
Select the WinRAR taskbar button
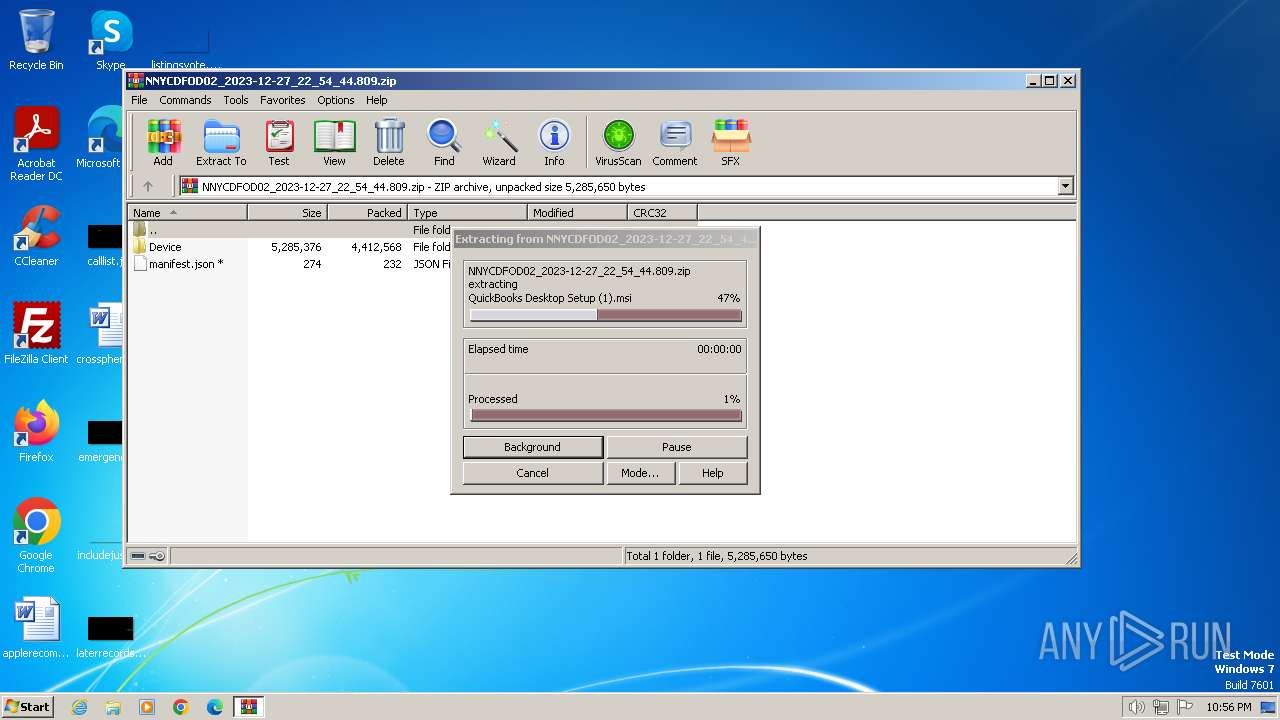coord(249,707)
